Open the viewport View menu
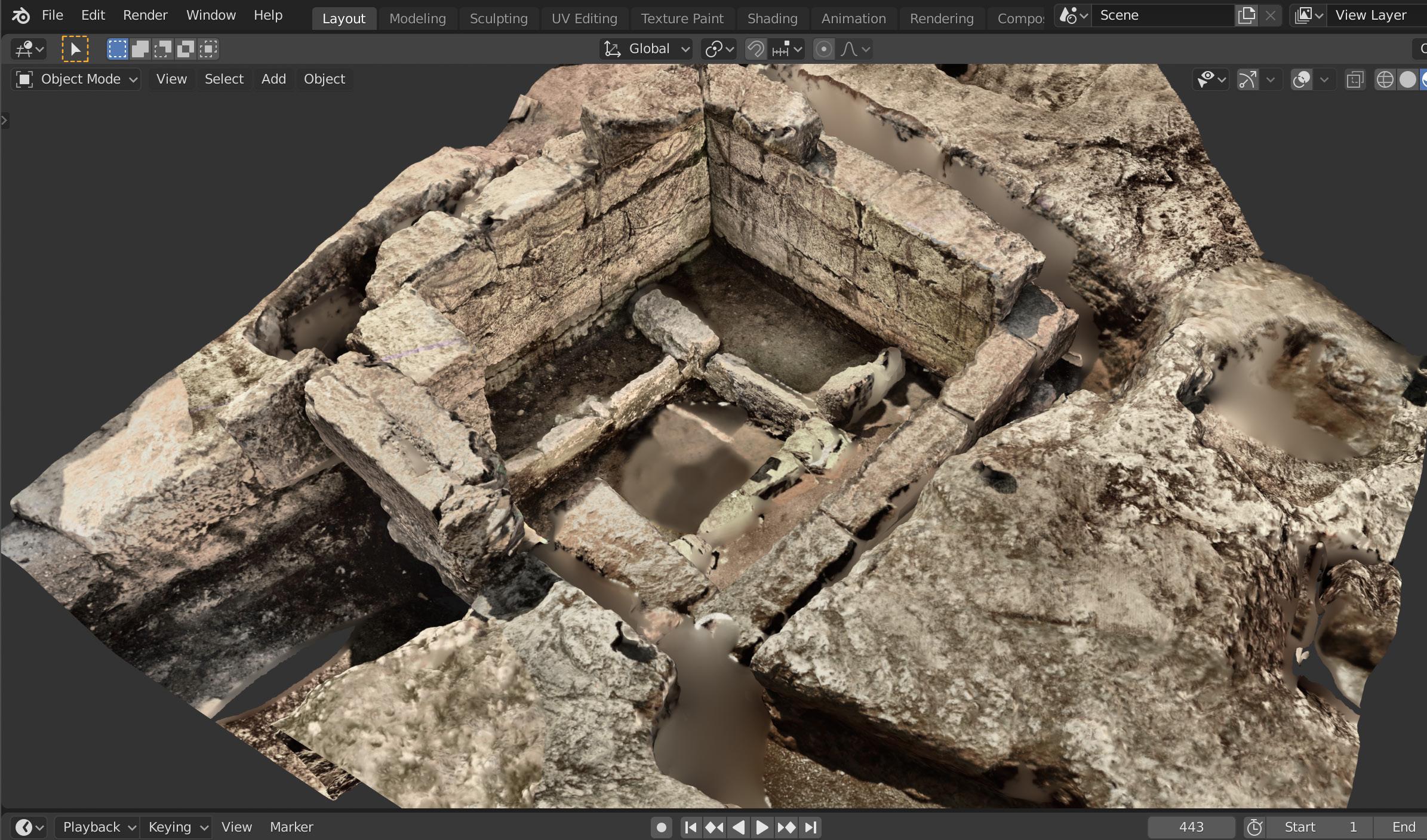The height and width of the screenshot is (840, 1427). tap(171, 79)
